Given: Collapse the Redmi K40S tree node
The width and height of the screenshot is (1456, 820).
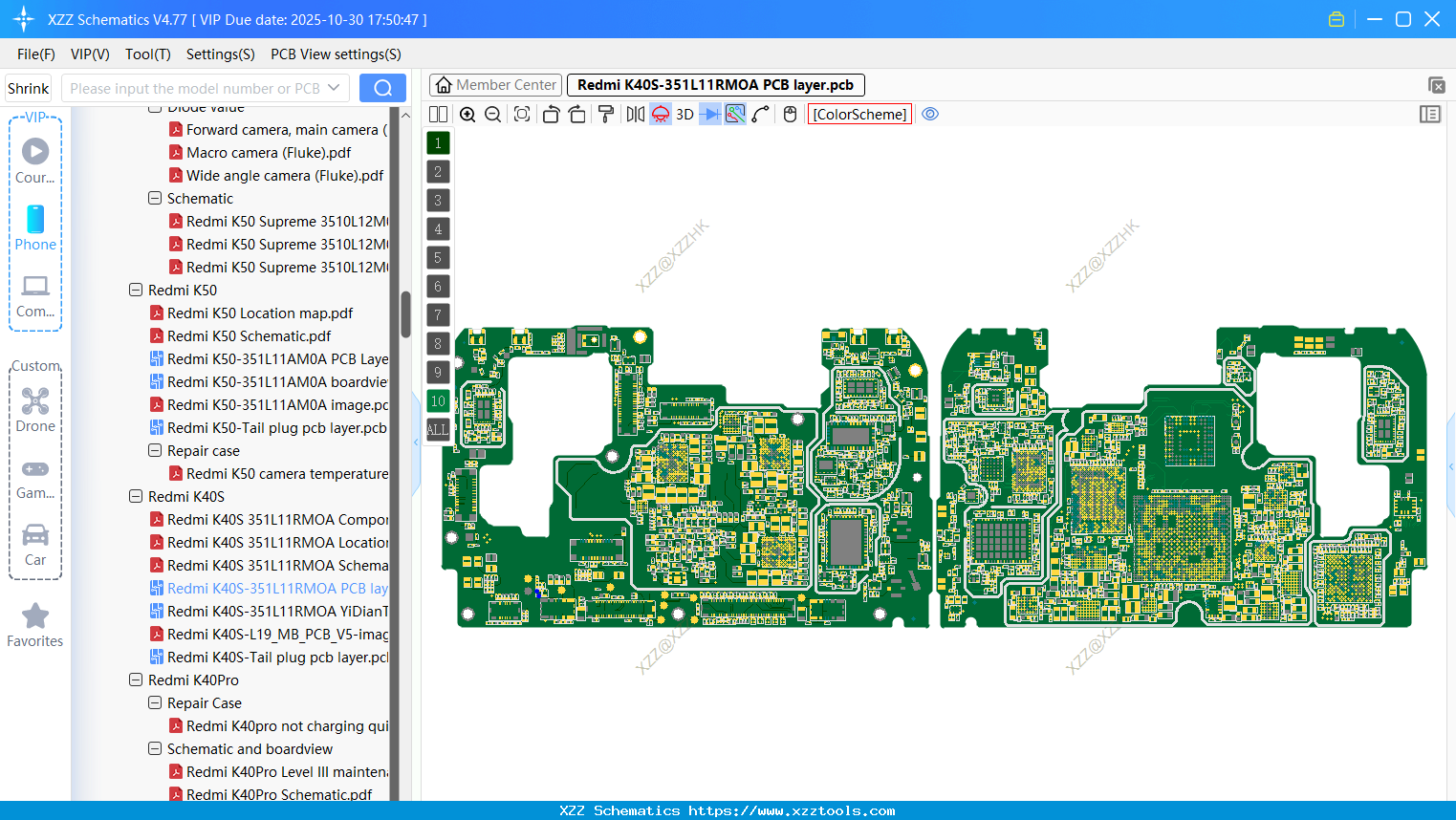Looking at the screenshot, I should [135, 496].
